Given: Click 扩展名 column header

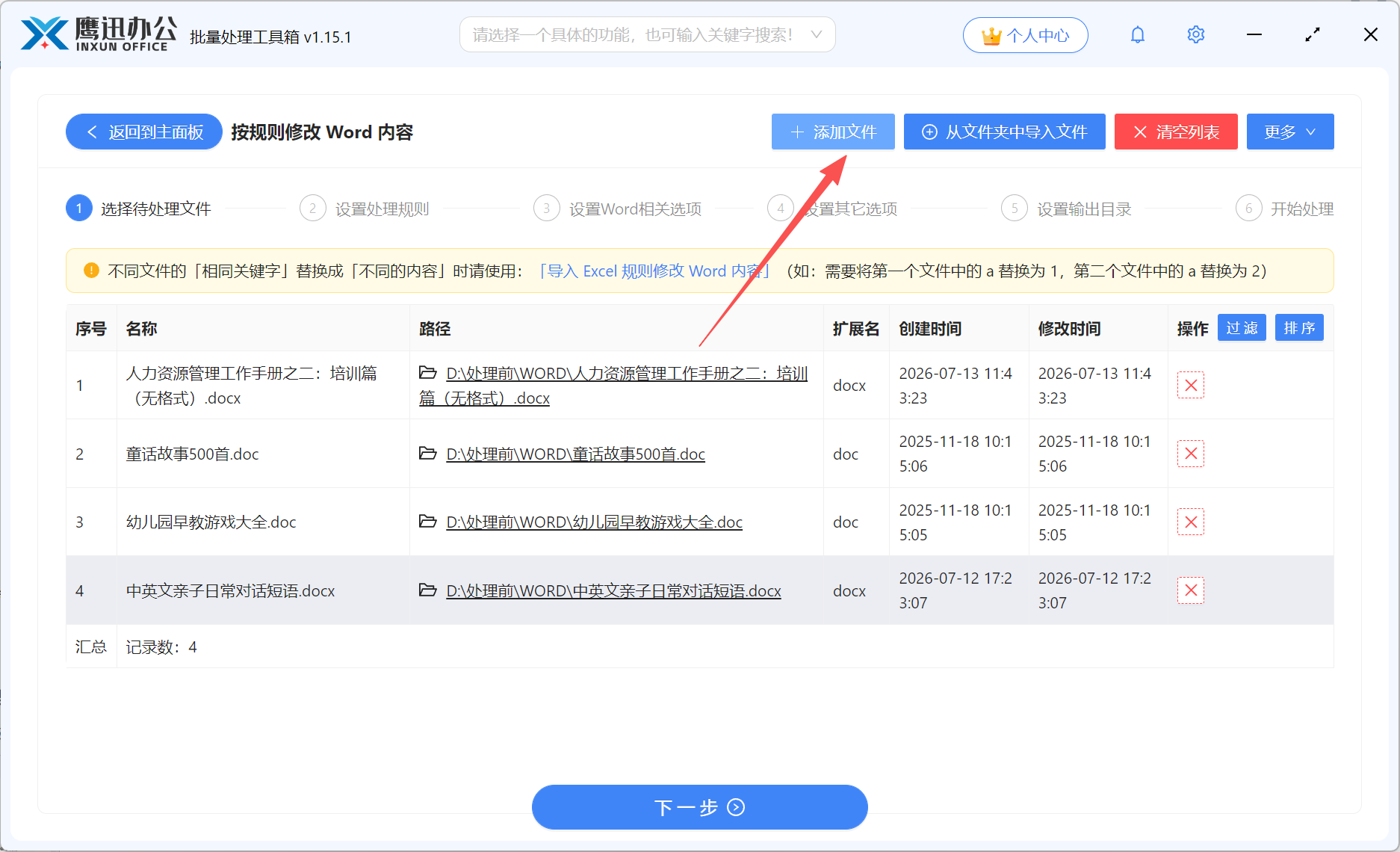Looking at the screenshot, I should pos(856,329).
